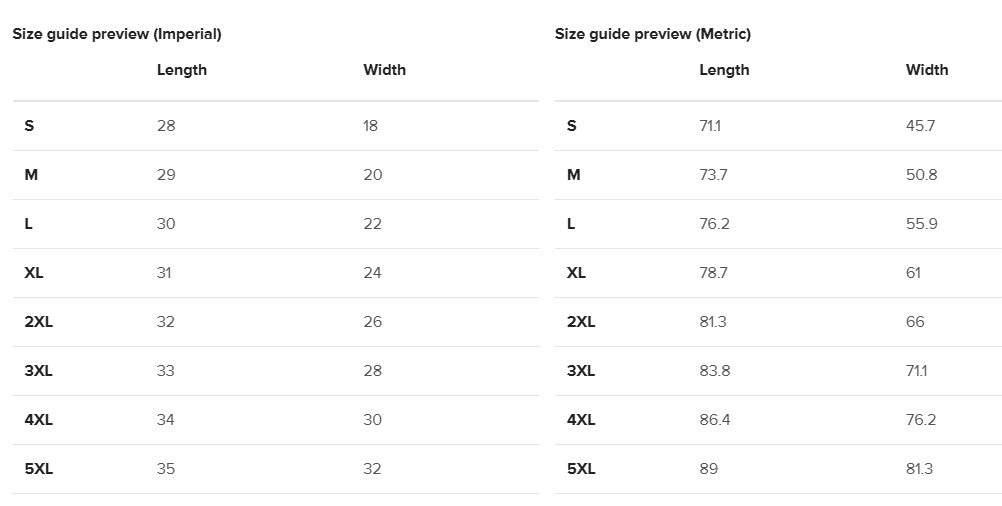This screenshot has height=506, width=1002.
Task: Click the 2XL row label in the Metric table
Action: click(581, 322)
